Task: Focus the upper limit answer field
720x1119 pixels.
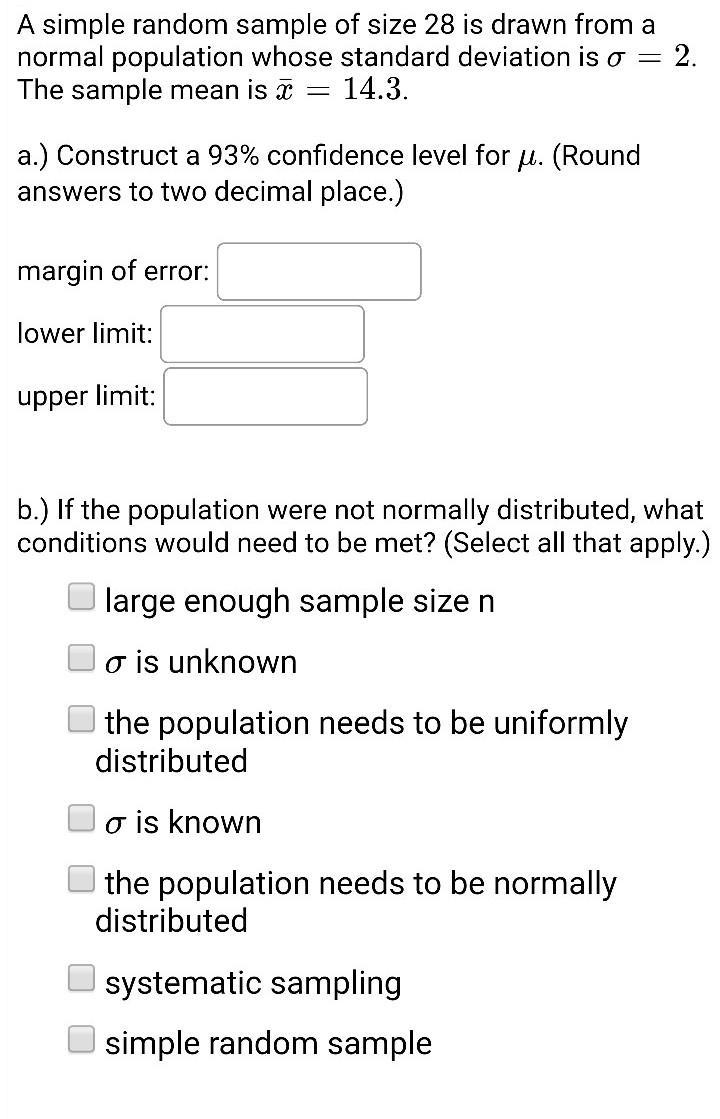Action: [265, 397]
